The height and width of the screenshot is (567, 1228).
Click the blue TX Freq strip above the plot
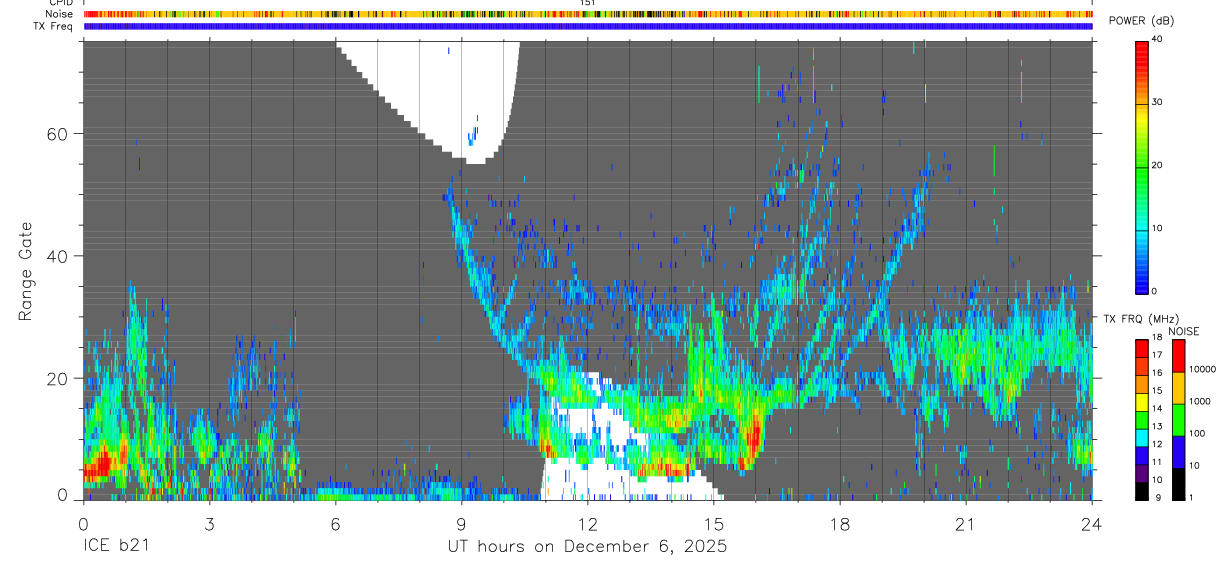(x=588, y=26)
